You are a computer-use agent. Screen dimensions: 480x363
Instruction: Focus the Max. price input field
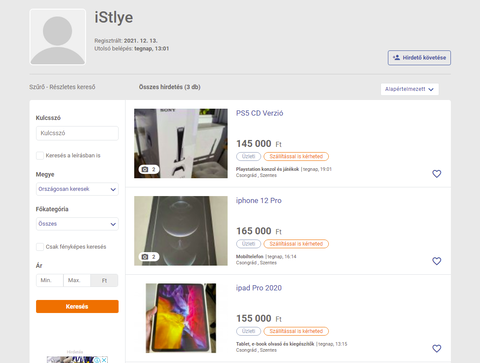tap(77, 280)
